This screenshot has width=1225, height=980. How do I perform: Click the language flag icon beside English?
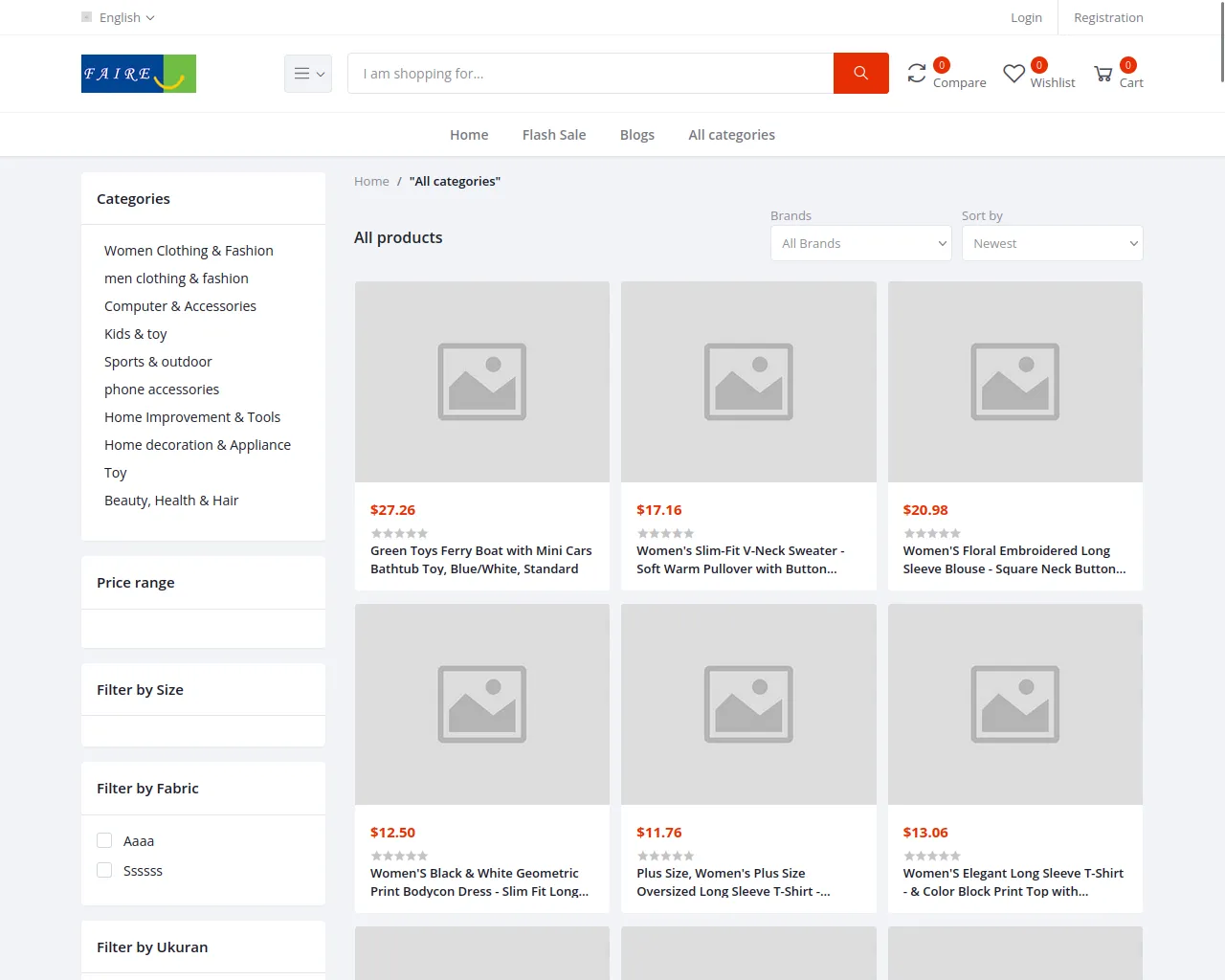[87, 17]
